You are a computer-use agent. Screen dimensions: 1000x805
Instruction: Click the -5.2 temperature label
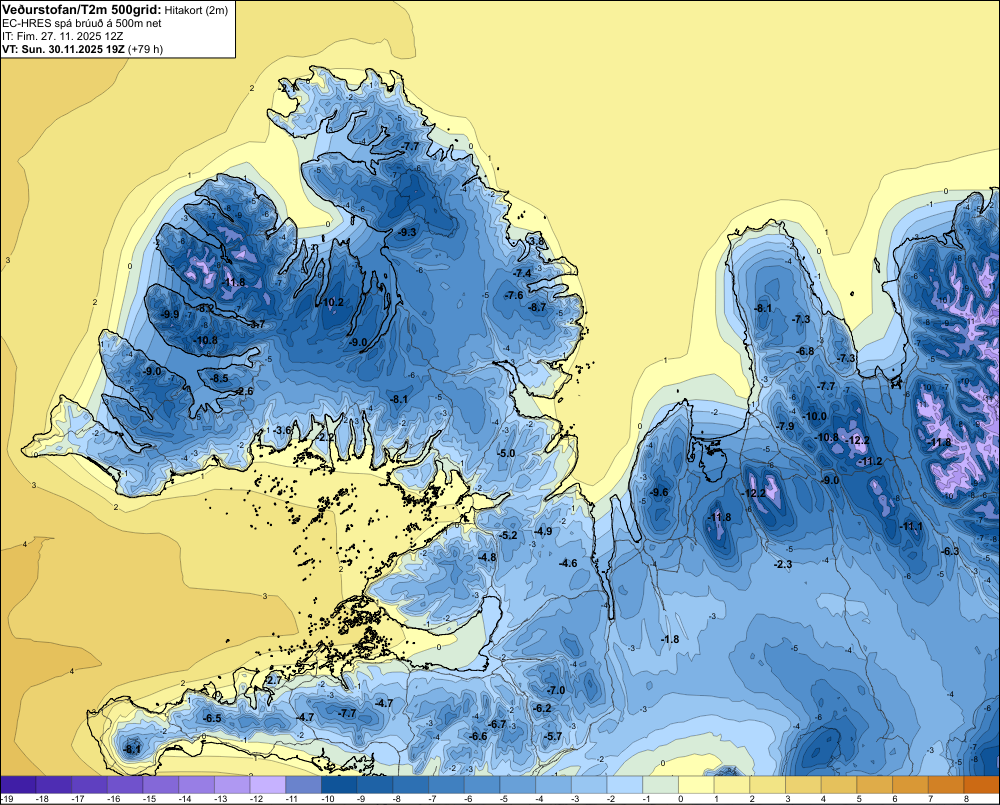508,536
